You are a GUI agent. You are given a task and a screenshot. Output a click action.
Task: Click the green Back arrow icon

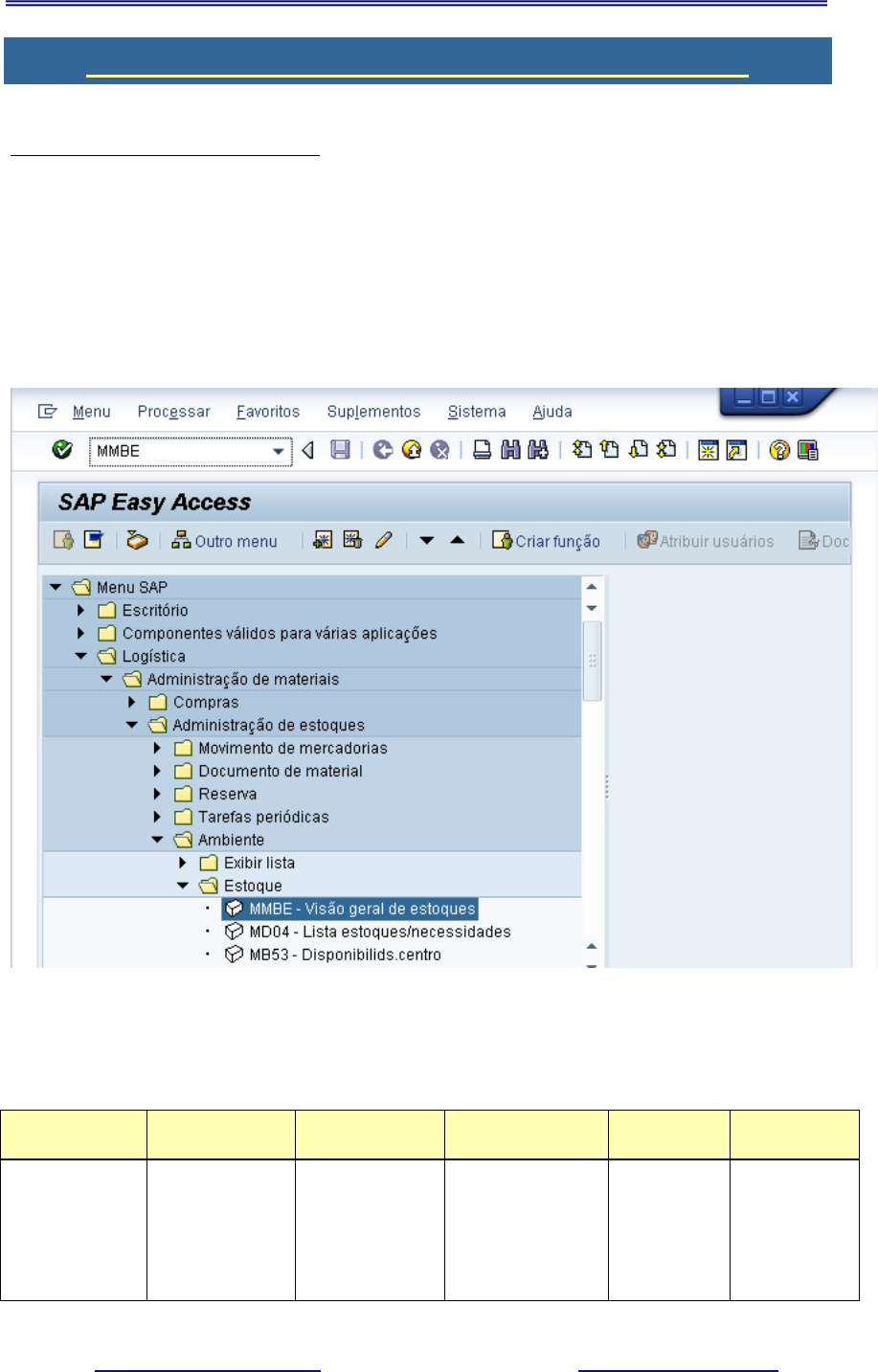pos(383,450)
